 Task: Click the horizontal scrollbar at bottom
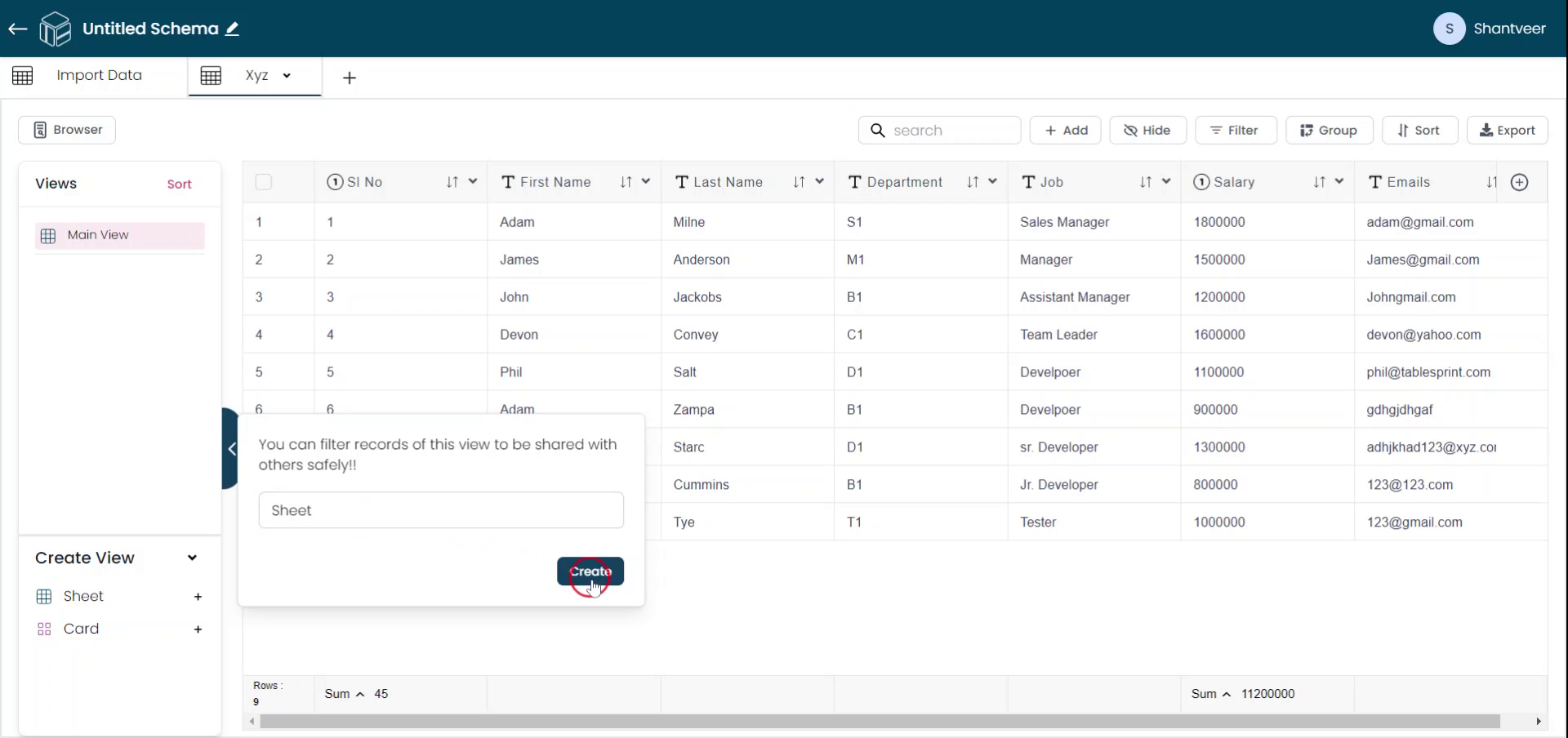[879, 722]
